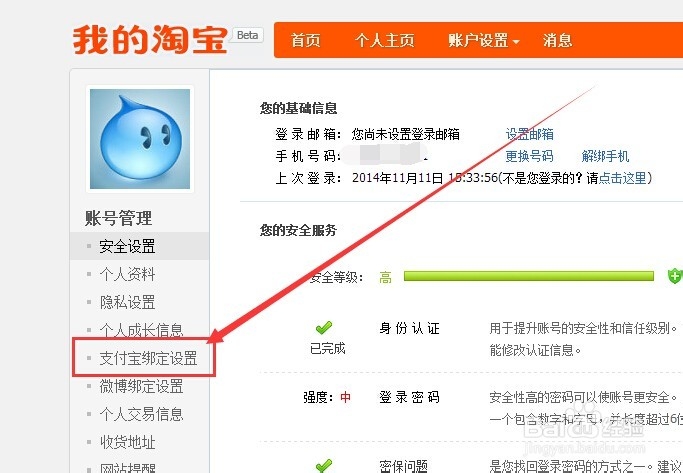
Task: Open 安全设置 in the sidebar
Action: [x=127, y=247]
